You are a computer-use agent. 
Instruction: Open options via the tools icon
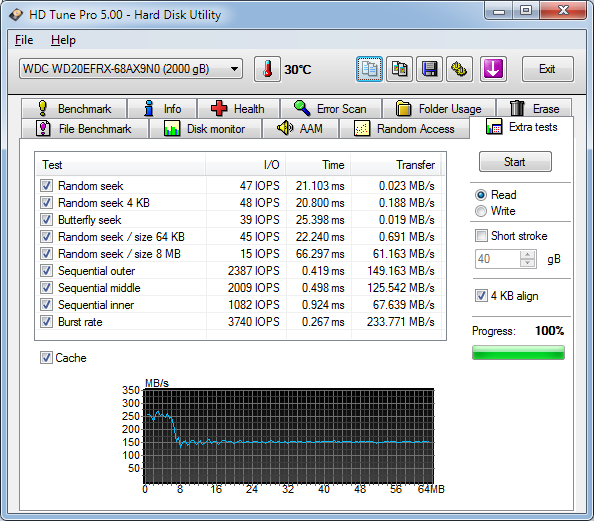tap(459, 69)
